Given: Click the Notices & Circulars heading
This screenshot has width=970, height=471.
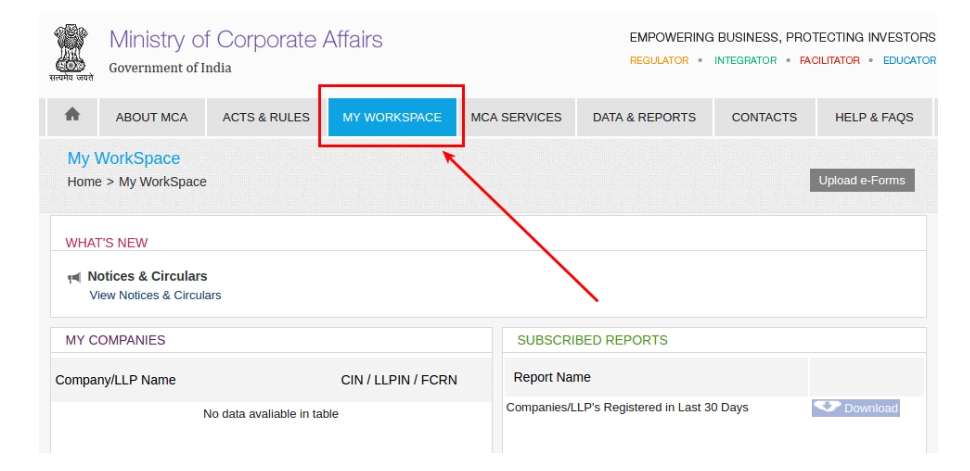Looking at the screenshot, I should click(x=147, y=276).
